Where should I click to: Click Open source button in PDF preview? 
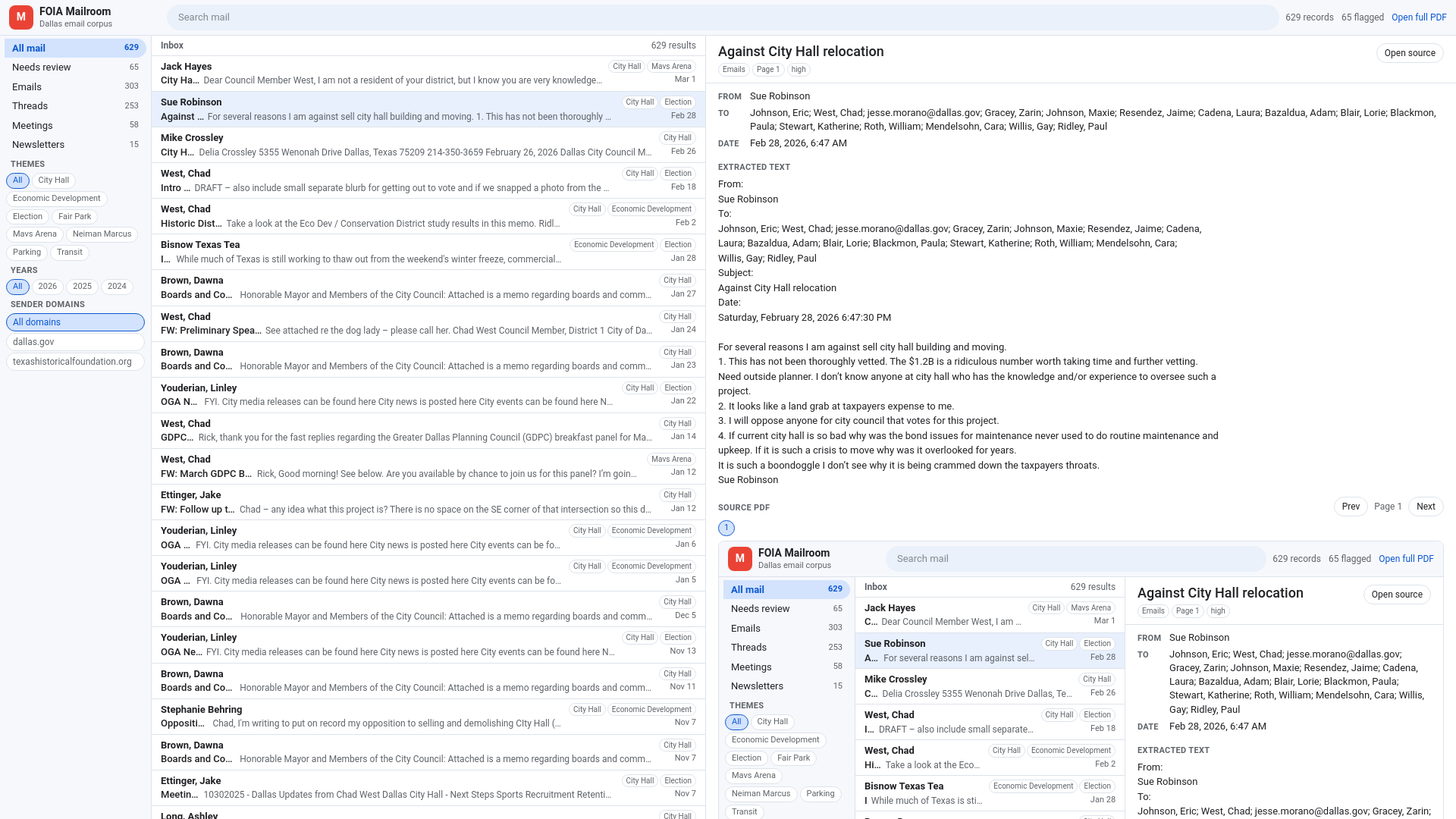point(1397,595)
